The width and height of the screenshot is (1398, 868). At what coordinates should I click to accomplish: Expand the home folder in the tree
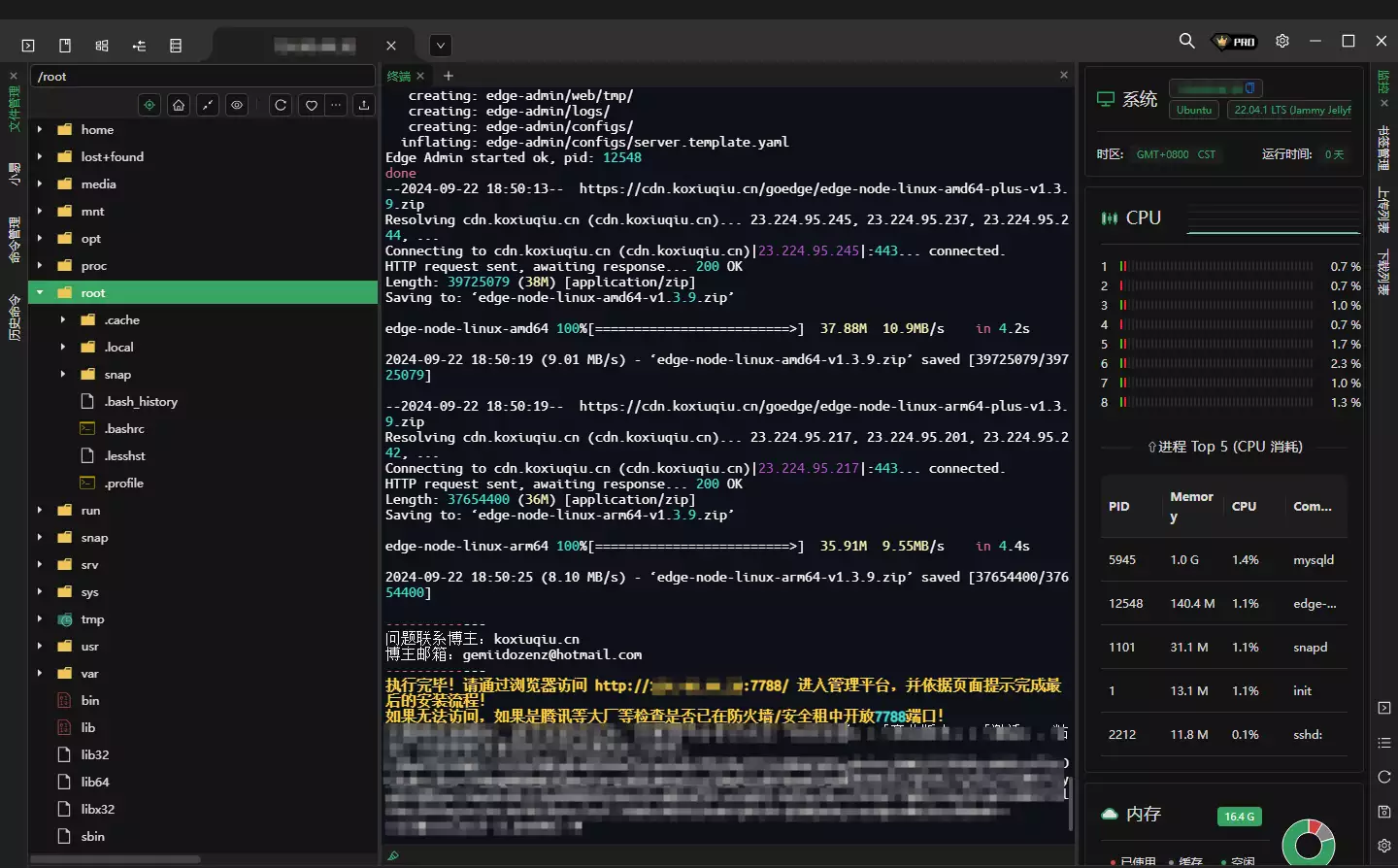pos(40,129)
